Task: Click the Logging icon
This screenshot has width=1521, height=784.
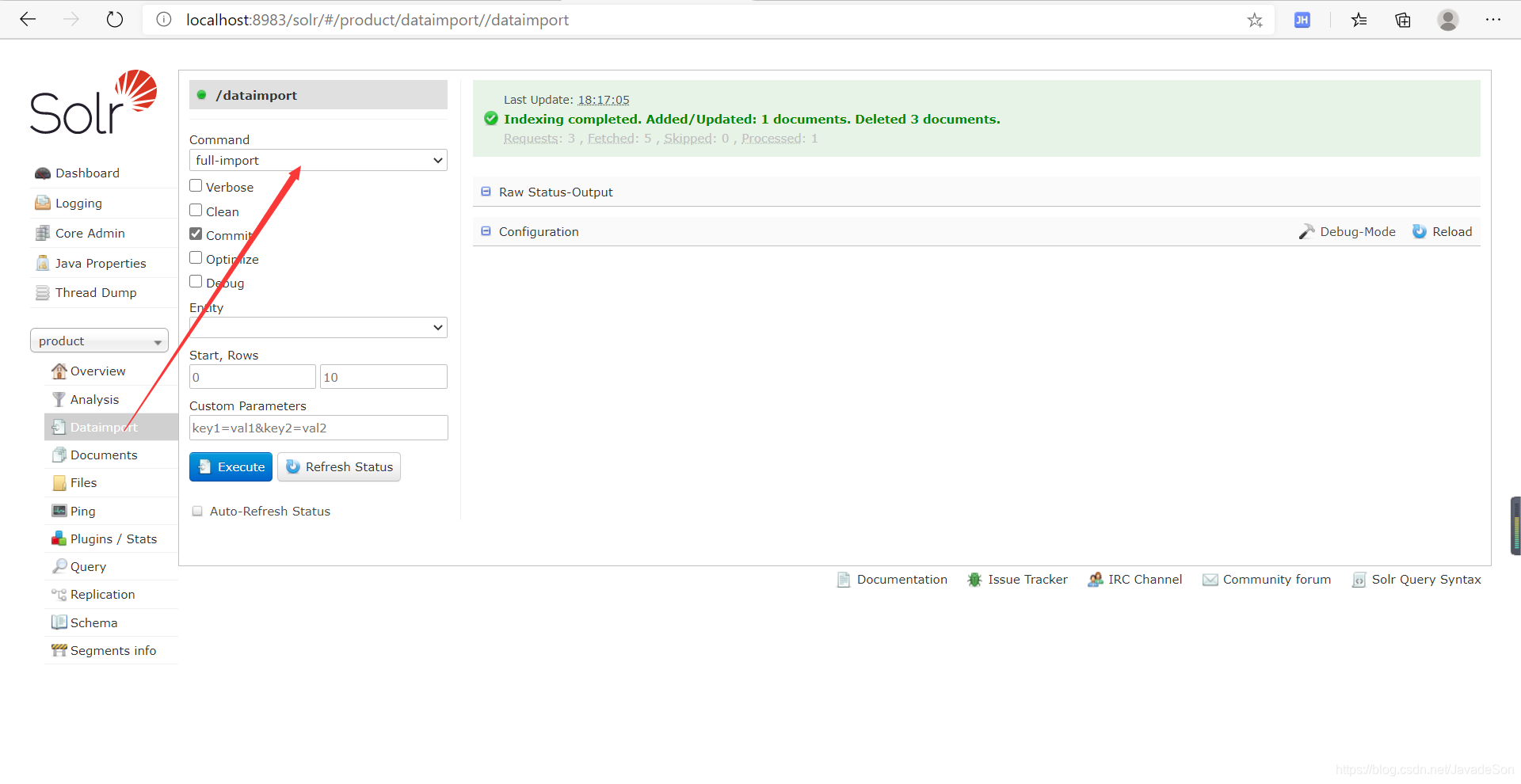Action: 43,203
